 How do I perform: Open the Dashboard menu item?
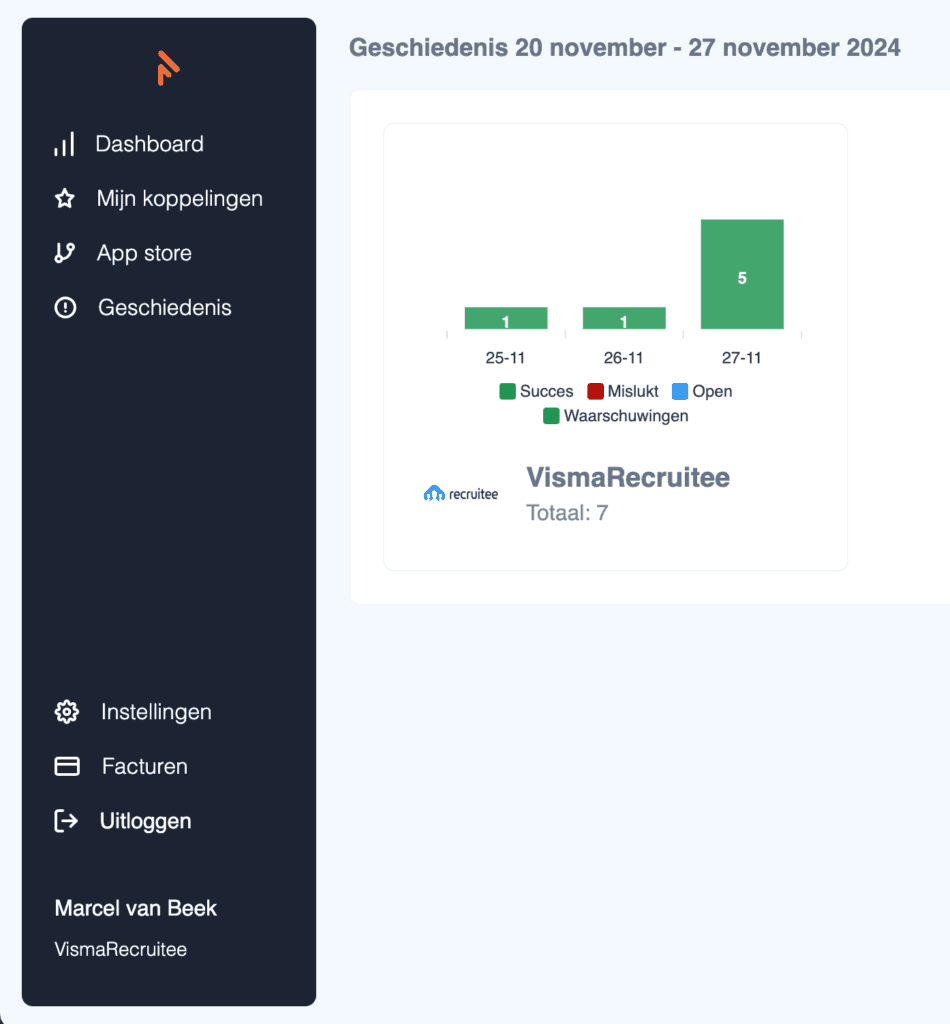coord(149,144)
